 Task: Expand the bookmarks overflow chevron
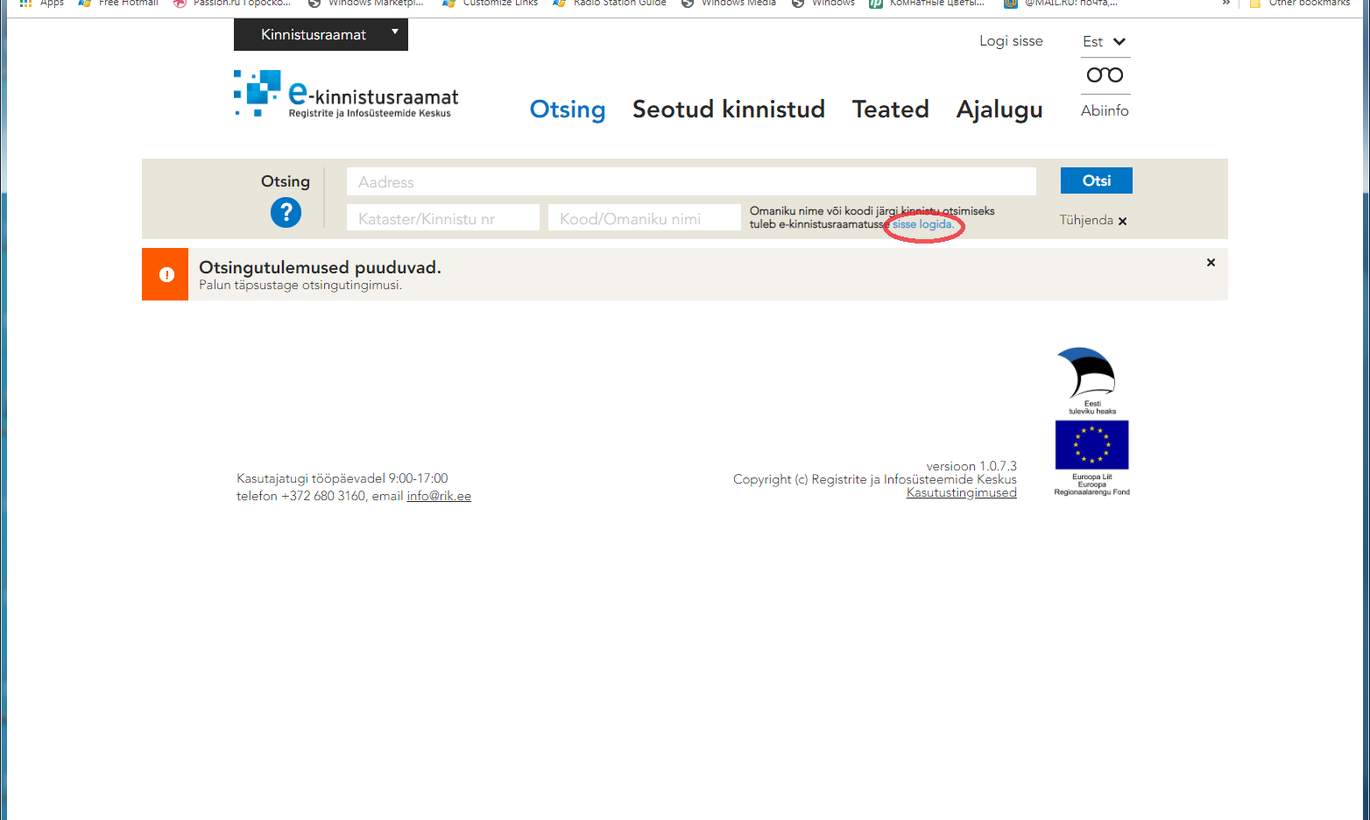point(1226,3)
